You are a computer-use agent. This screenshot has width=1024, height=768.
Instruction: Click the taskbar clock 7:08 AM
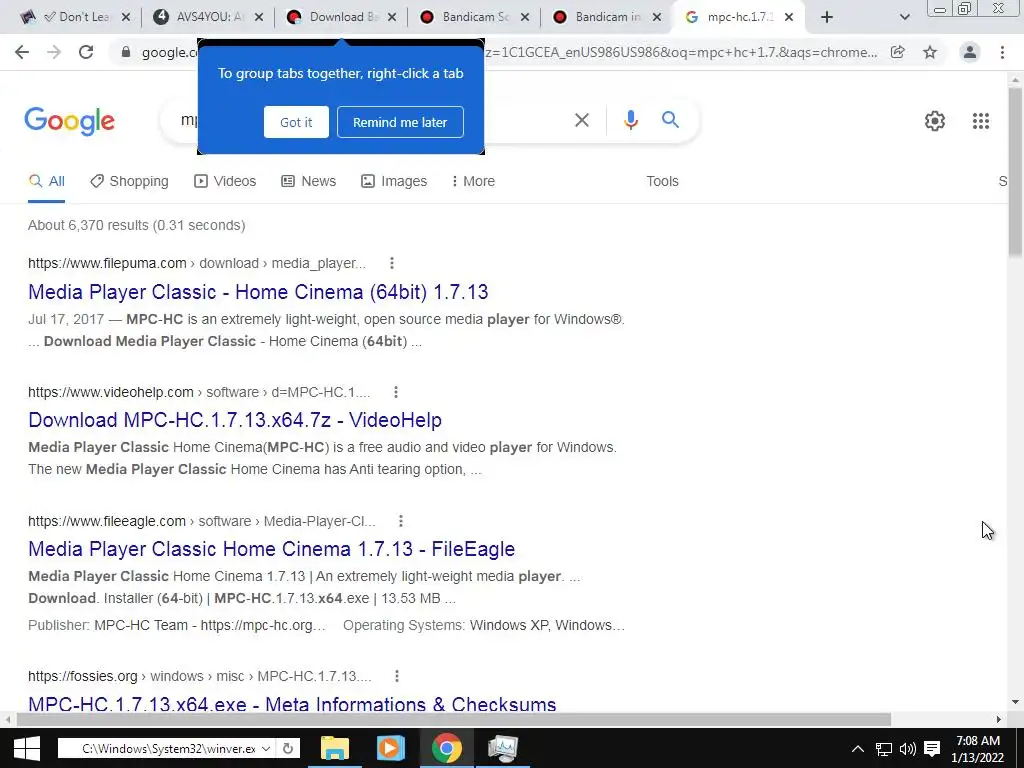pos(978,741)
